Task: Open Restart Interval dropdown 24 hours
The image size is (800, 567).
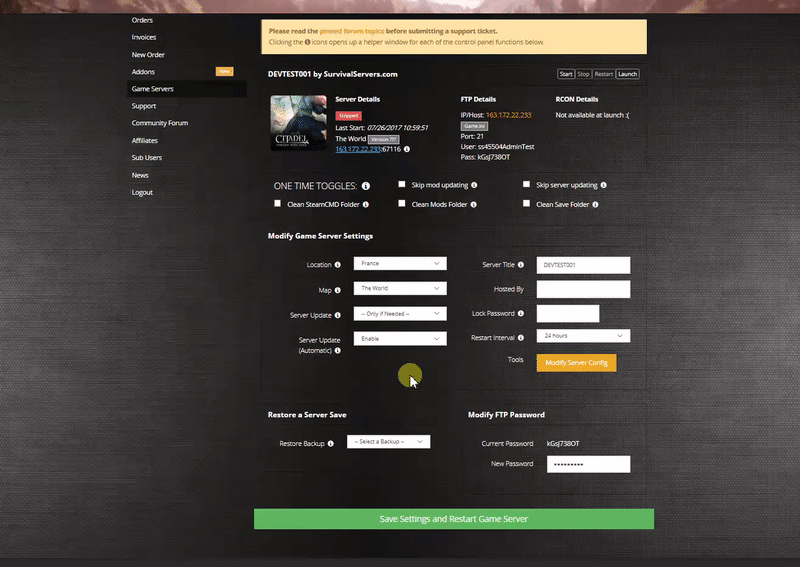Action: point(583,336)
